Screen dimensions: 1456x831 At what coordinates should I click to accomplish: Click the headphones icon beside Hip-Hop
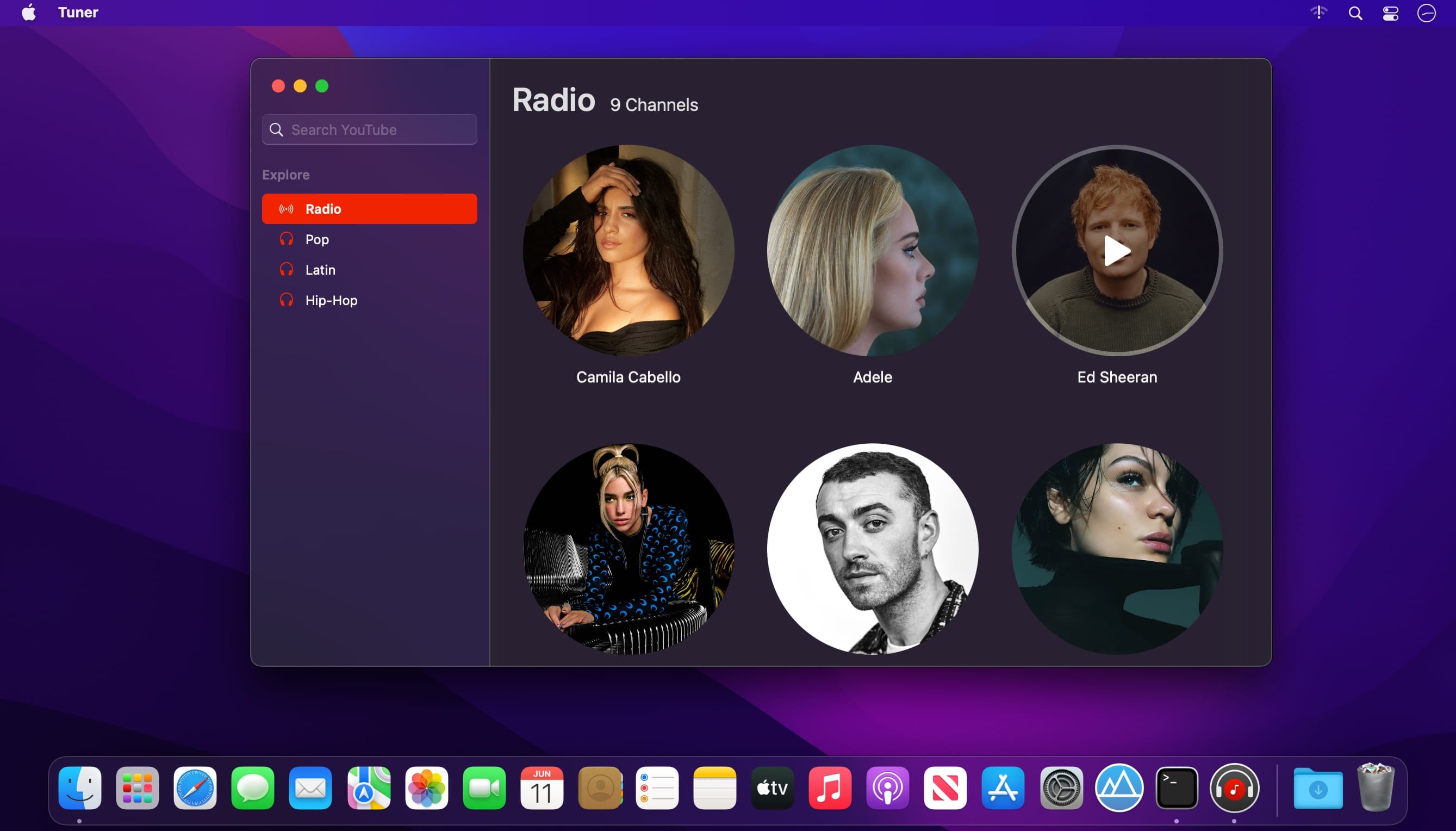pyautogui.click(x=287, y=300)
